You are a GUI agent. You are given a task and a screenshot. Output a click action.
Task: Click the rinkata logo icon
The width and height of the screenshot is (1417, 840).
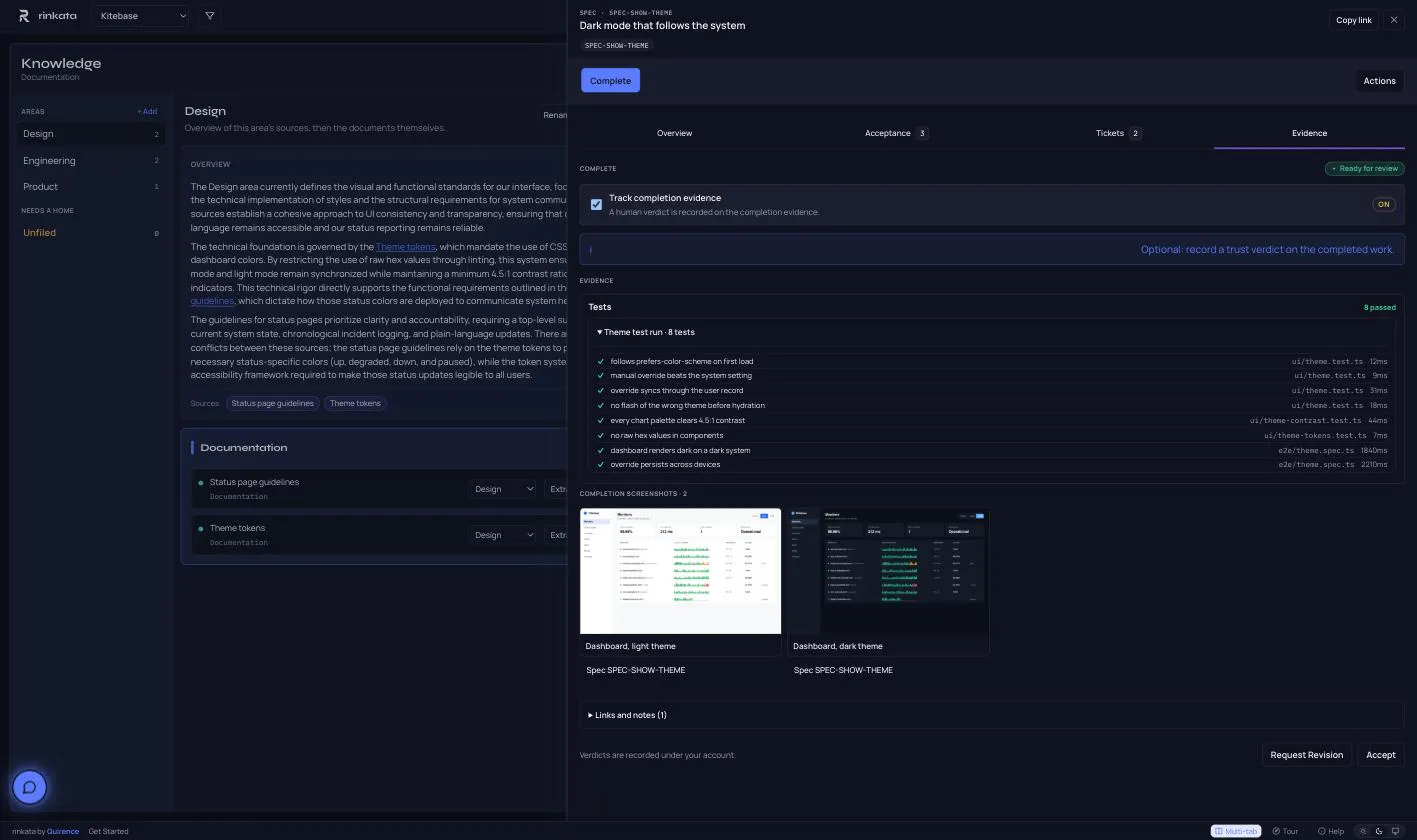point(24,16)
